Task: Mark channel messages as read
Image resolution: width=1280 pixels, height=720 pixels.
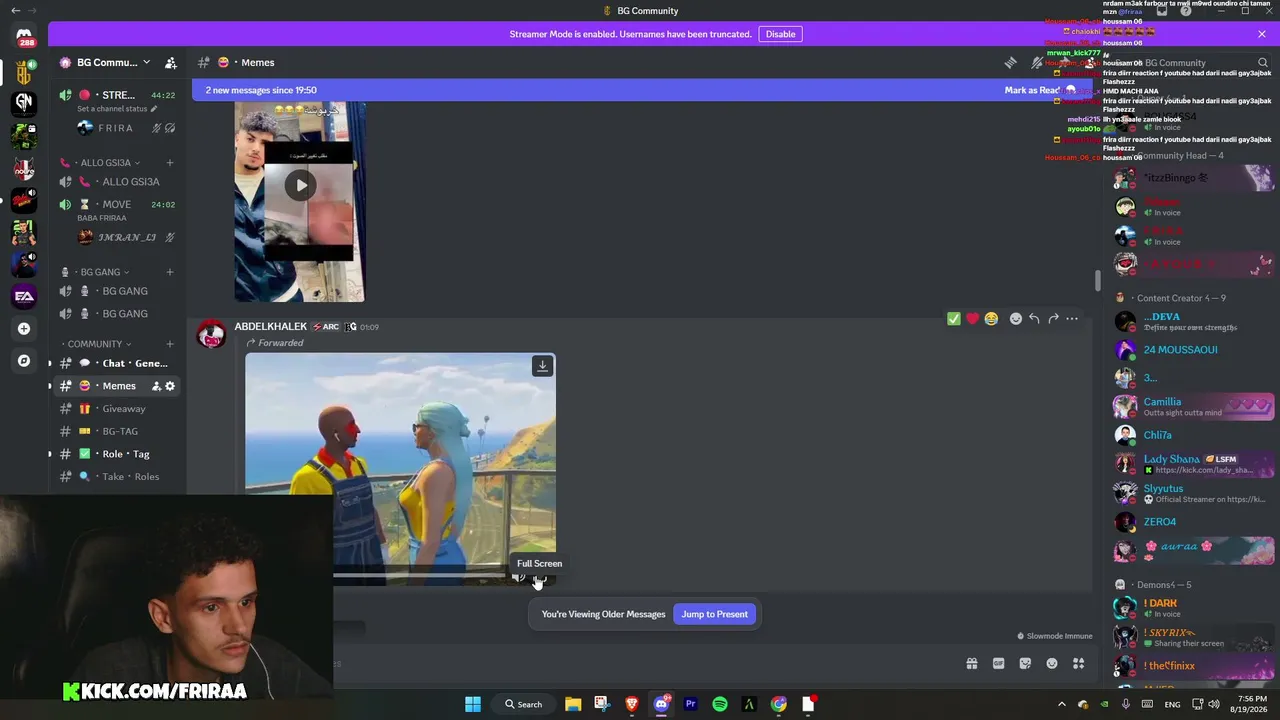Action: [x=1039, y=90]
